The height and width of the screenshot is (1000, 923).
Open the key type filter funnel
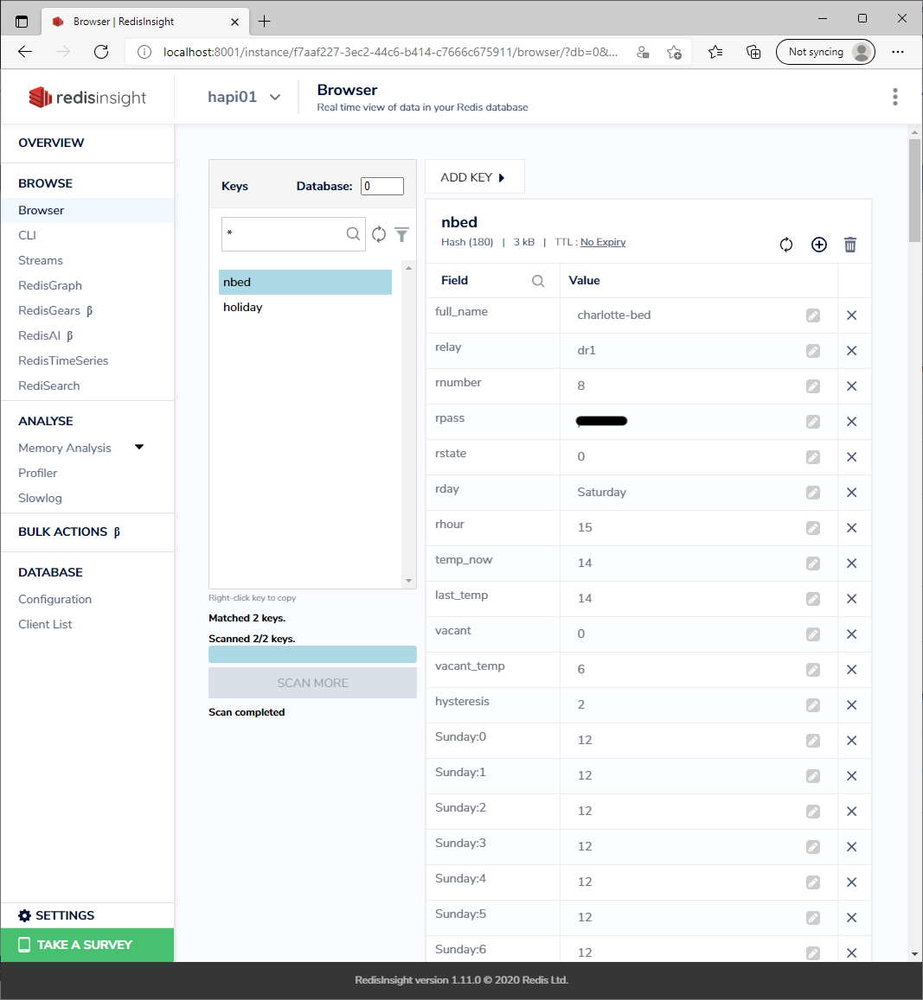pyautogui.click(x=402, y=235)
